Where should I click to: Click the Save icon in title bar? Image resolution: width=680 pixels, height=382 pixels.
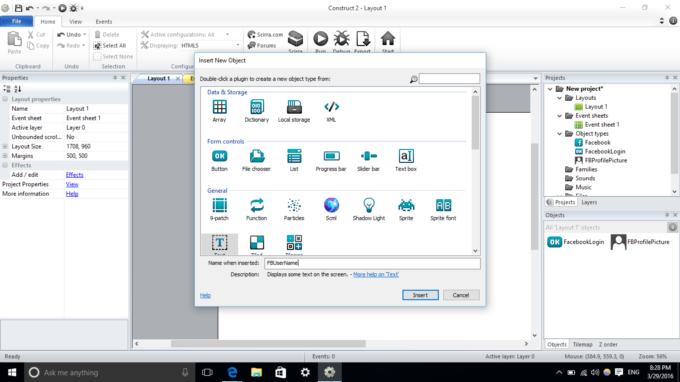click(x=18, y=8)
